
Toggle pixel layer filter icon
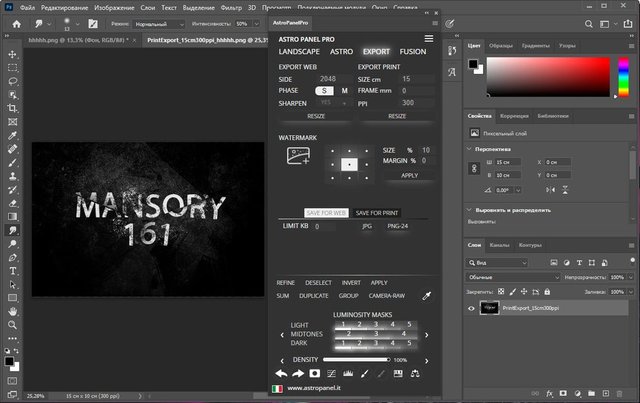click(554, 263)
